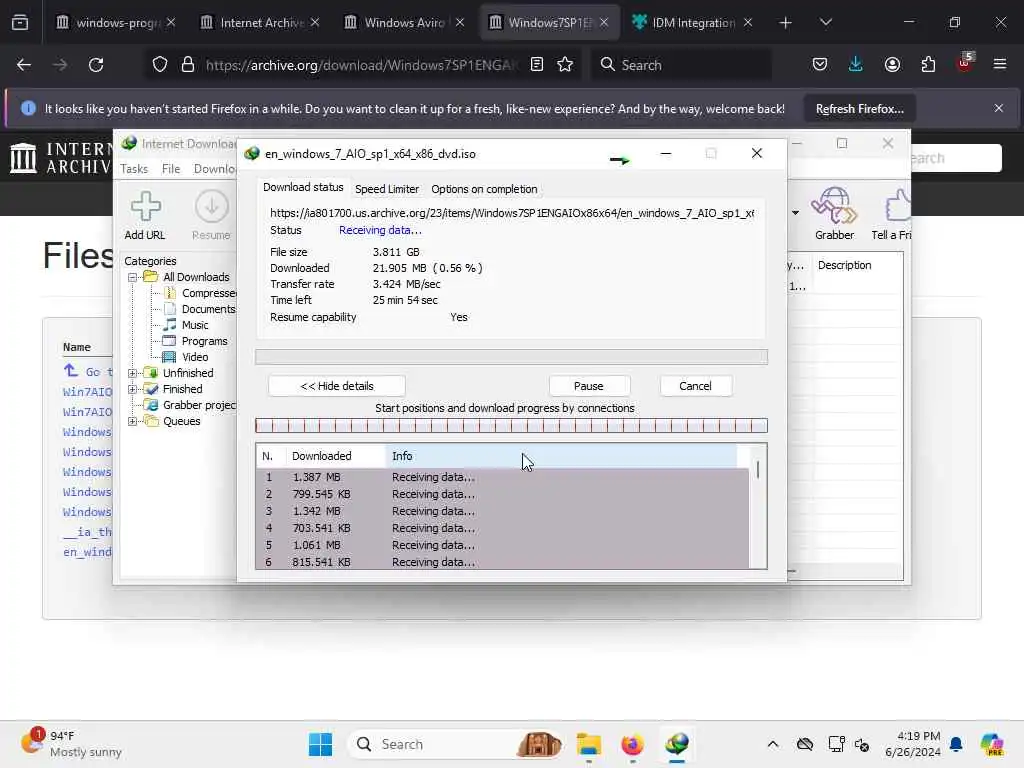1024x768 pixels.
Task: Pause the current download
Action: tap(588, 386)
